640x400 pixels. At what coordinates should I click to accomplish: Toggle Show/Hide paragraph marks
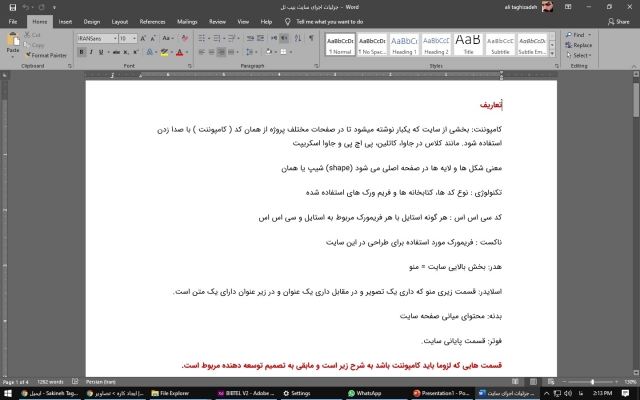pos(311,38)
